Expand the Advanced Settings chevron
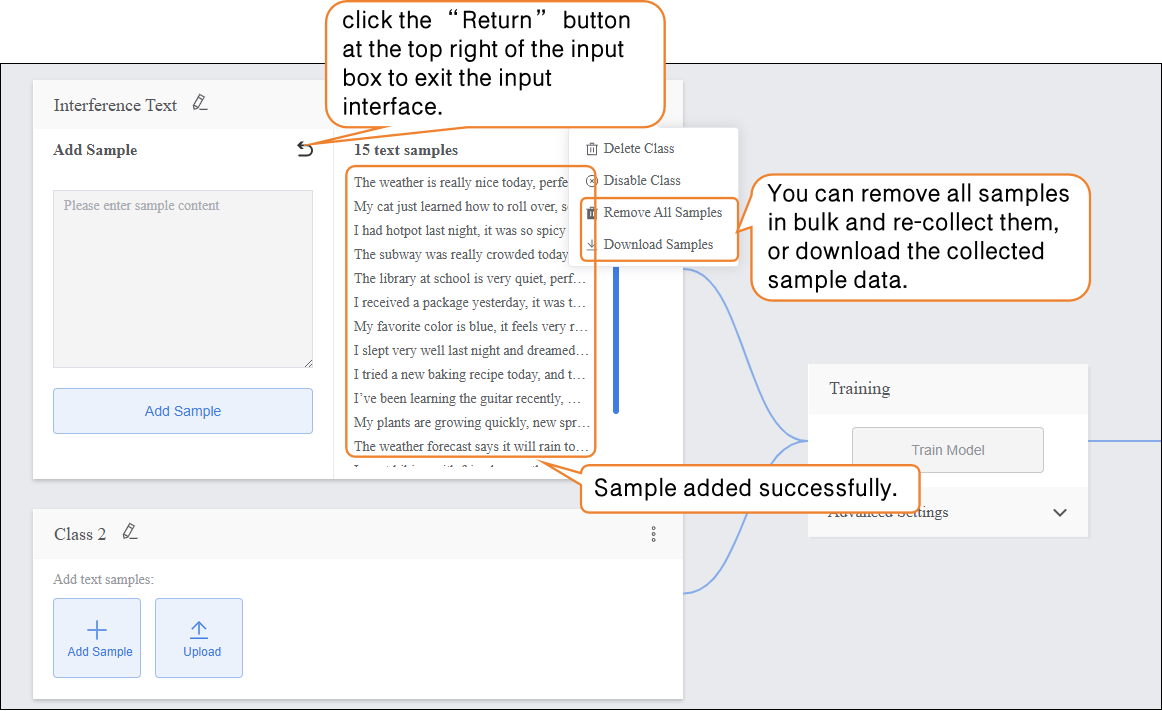This screenshot has height=711, width=1162. 1060,513
